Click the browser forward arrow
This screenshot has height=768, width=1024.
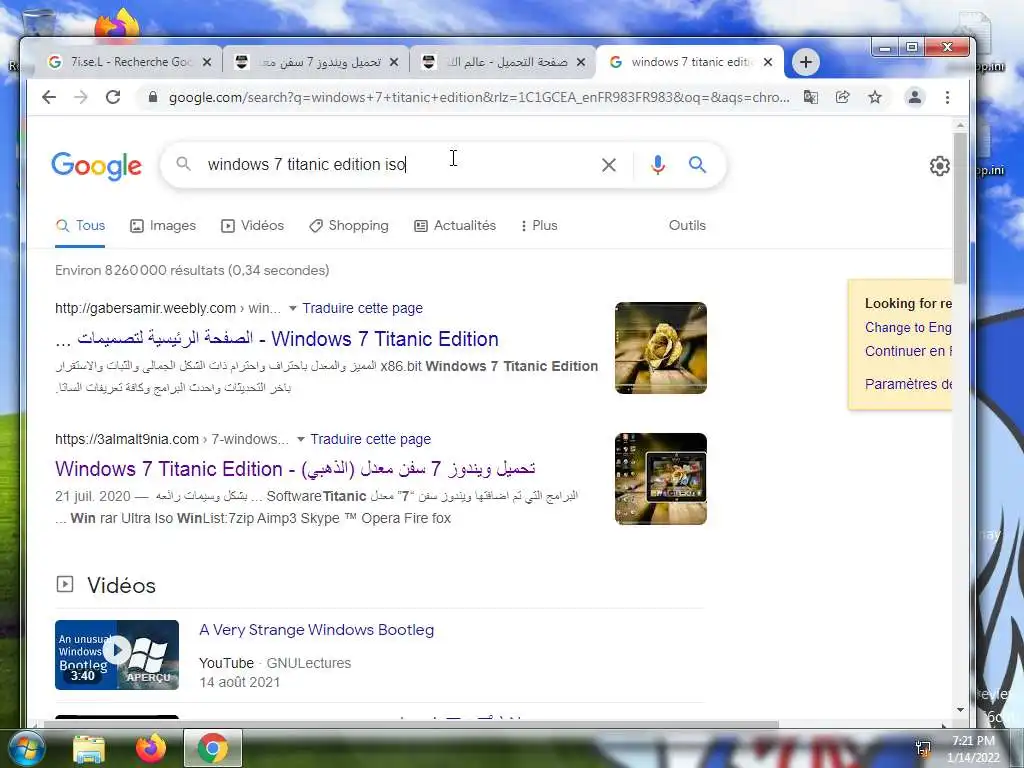(x=80, y=97)
